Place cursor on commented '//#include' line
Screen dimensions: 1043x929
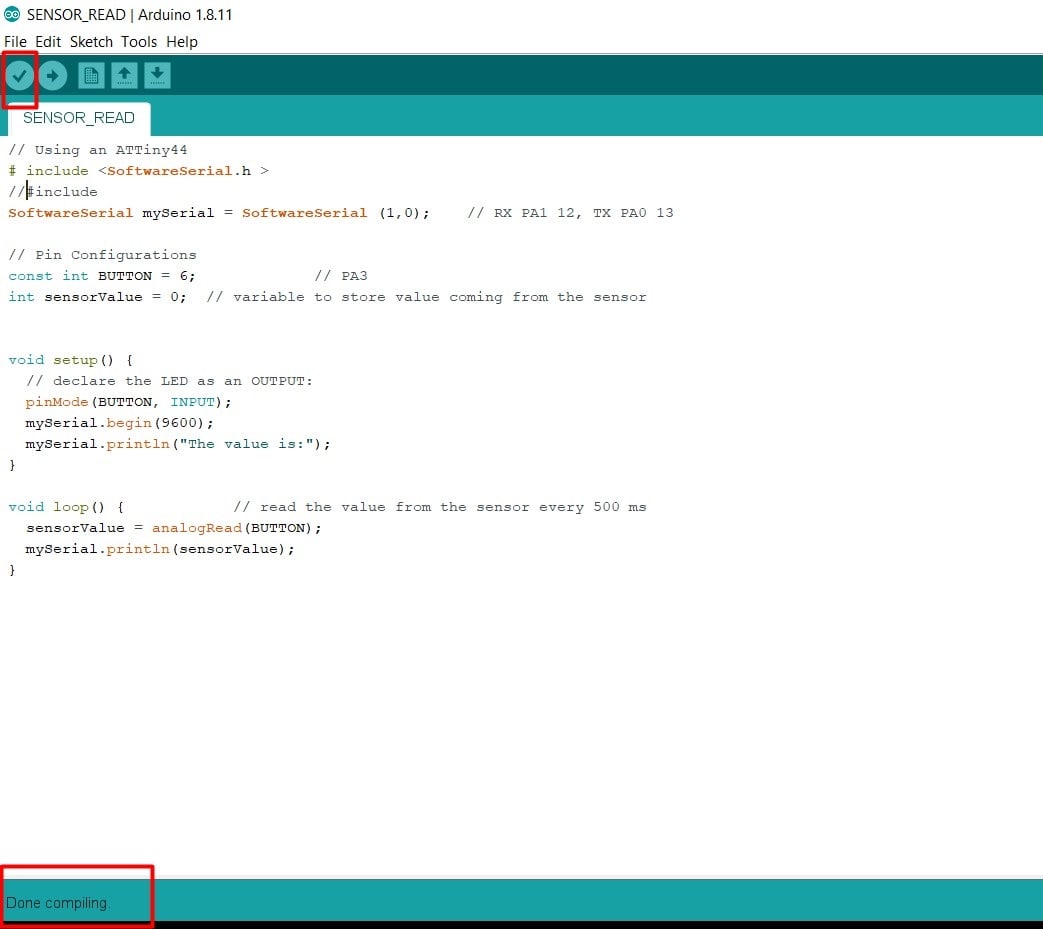pos(53,192)
